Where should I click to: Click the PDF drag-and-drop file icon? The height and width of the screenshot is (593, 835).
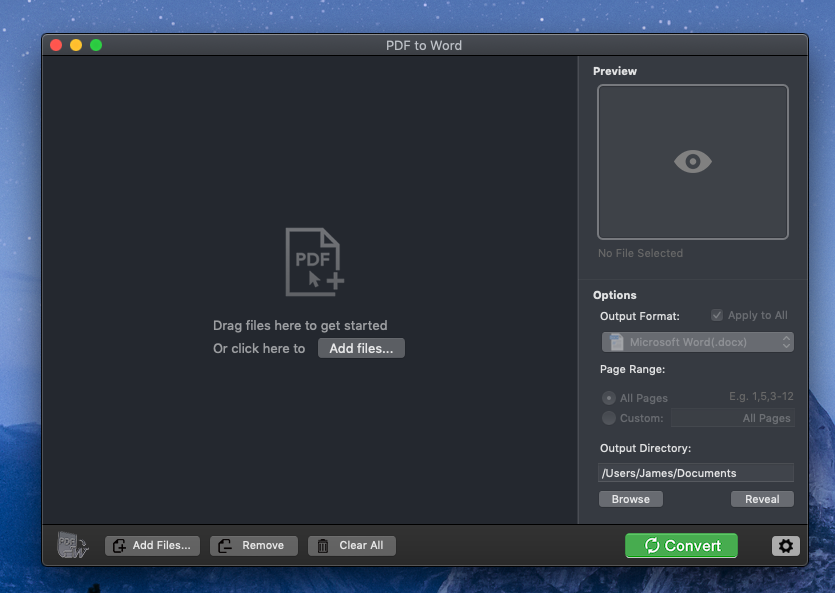point(314,262)
